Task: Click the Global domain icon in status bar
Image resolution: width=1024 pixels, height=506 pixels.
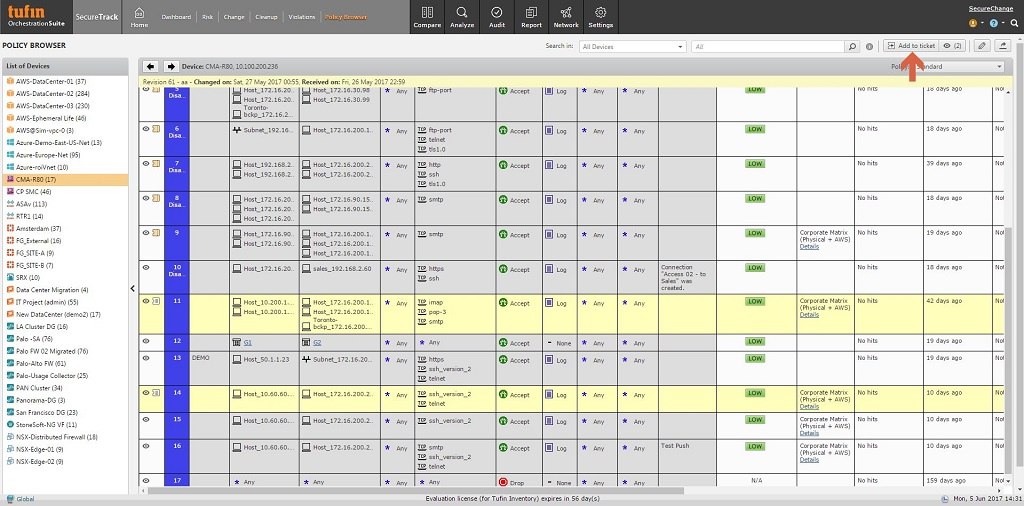Action: [x=10, y=499]
